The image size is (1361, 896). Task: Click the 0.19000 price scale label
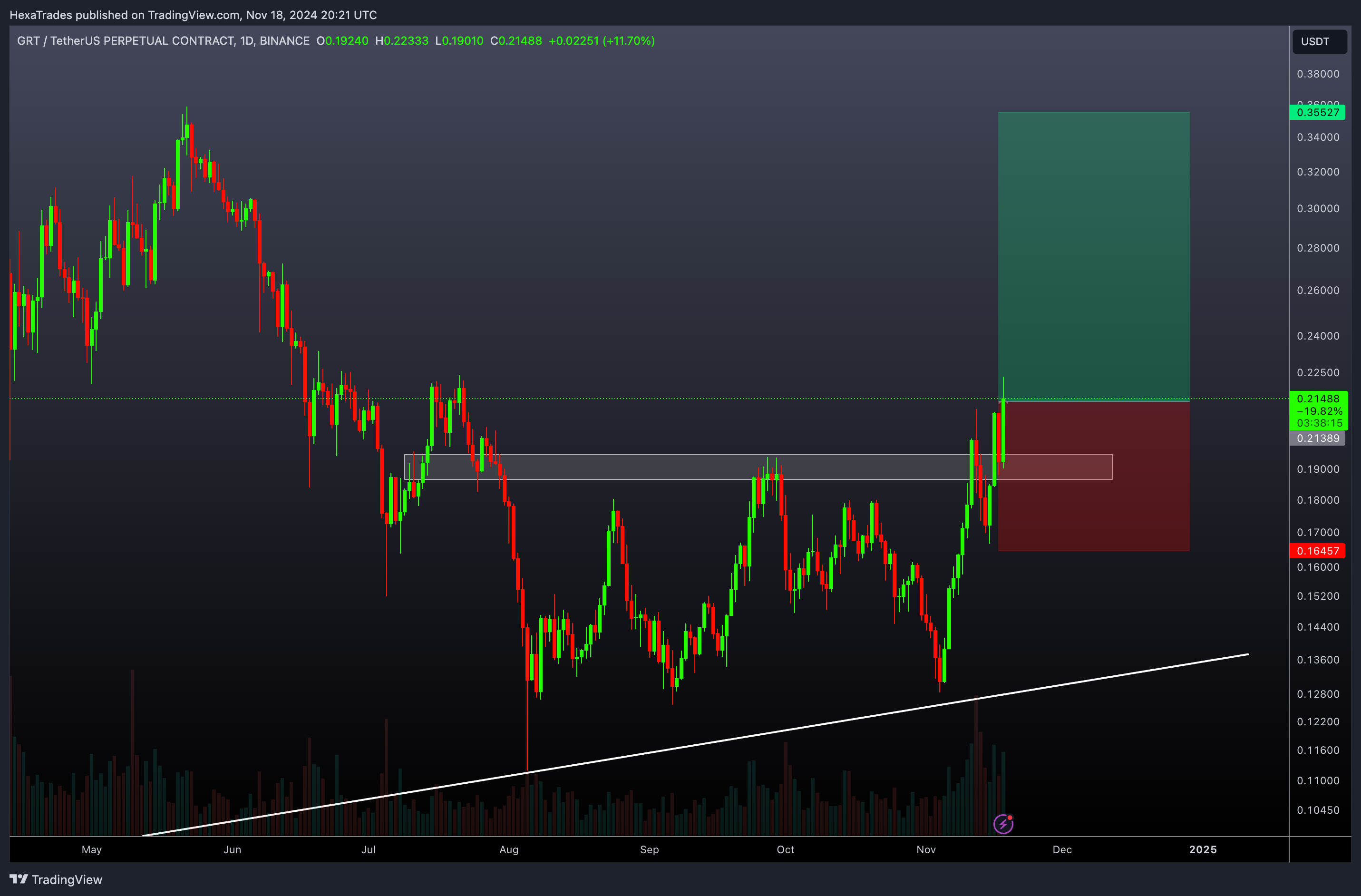[x=1318, y=469]
